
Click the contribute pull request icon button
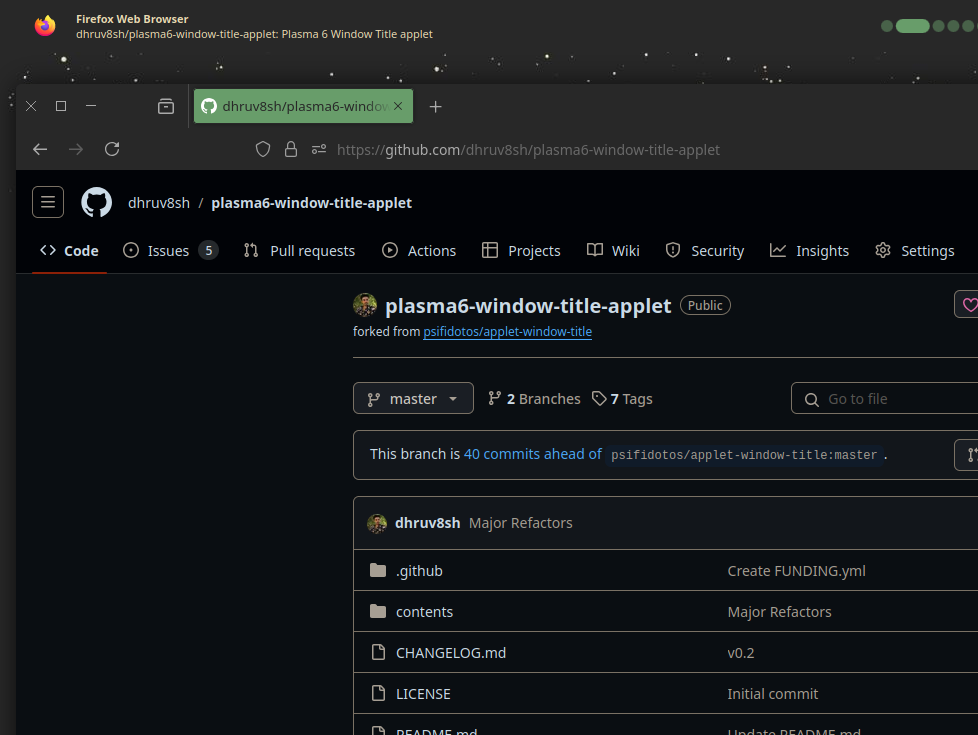969,454
